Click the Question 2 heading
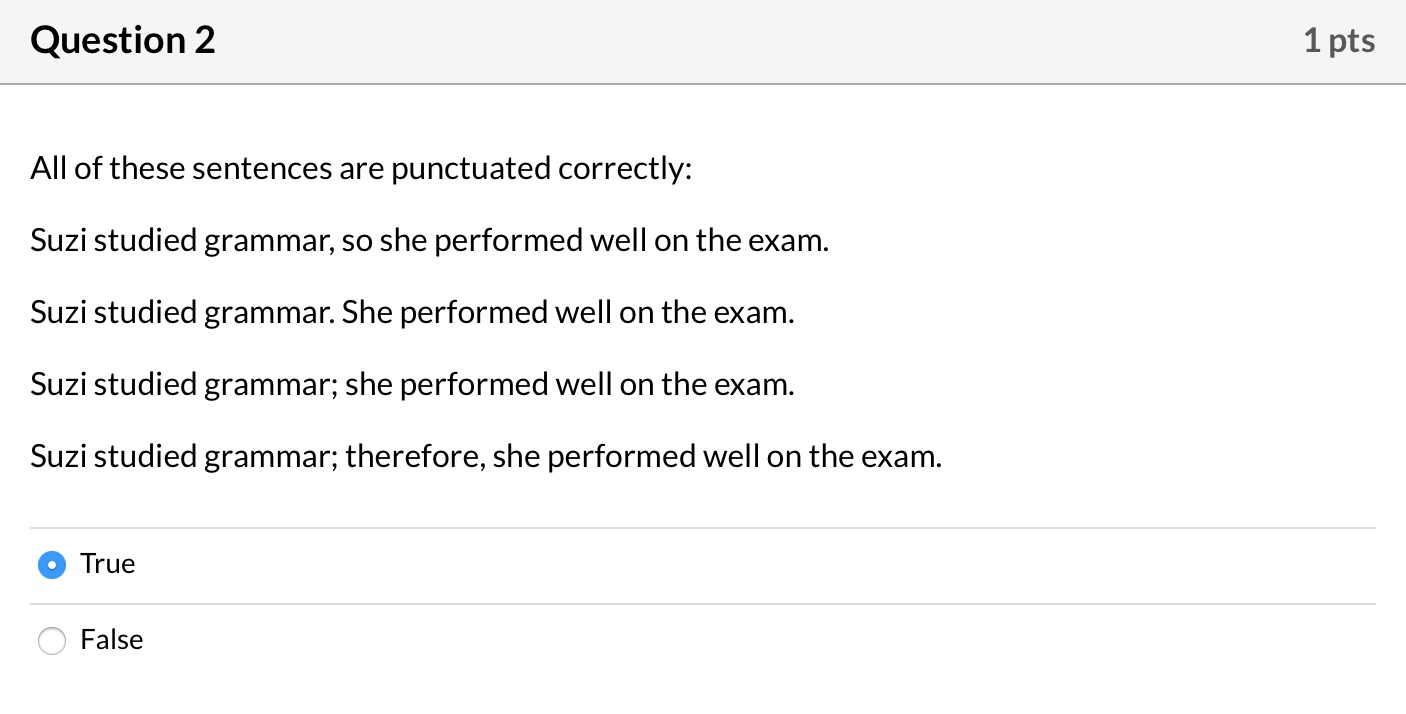Screen dimensions: 1406x714 coord(122,40)
